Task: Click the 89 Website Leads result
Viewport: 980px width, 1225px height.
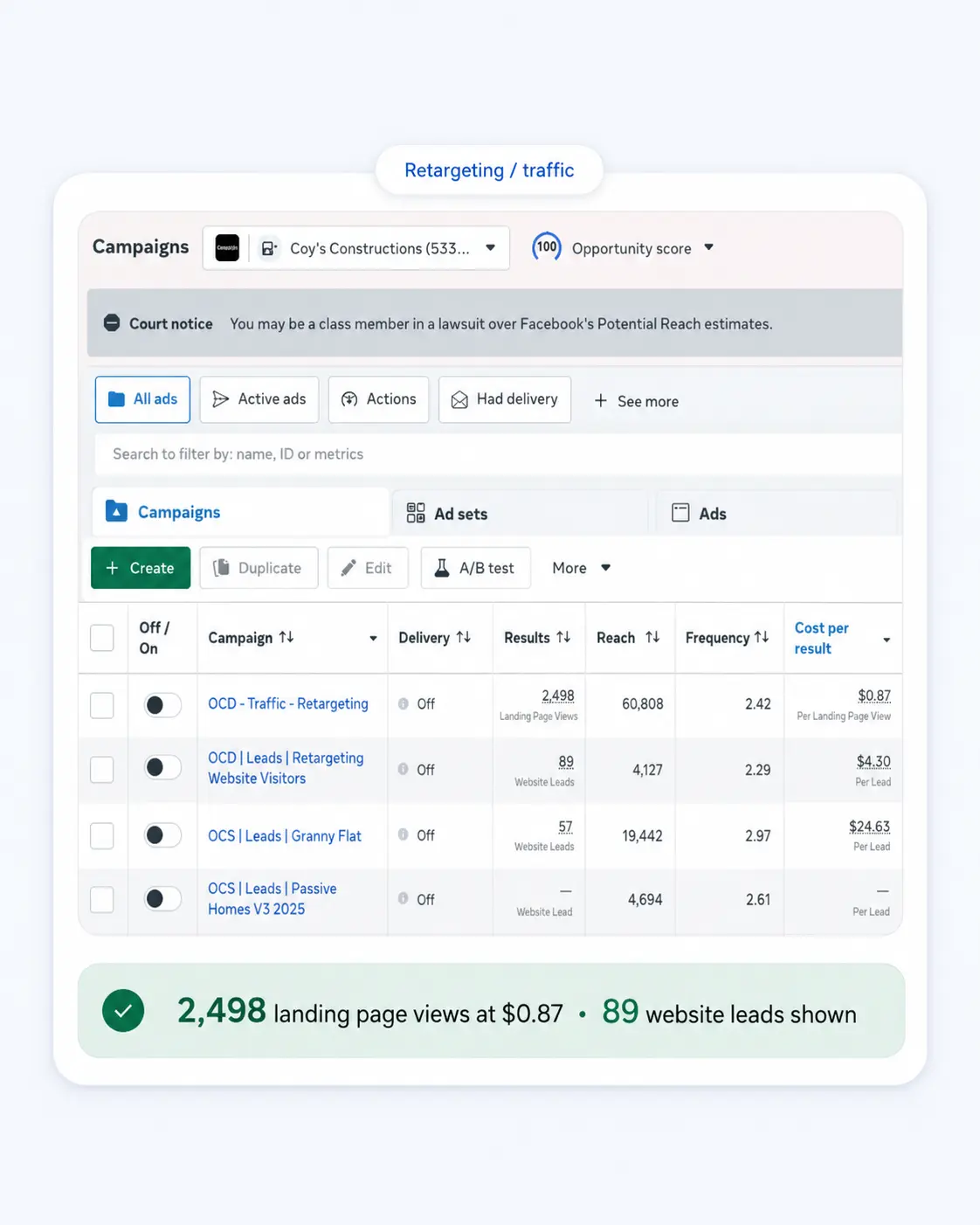Action: click(566, 762)
